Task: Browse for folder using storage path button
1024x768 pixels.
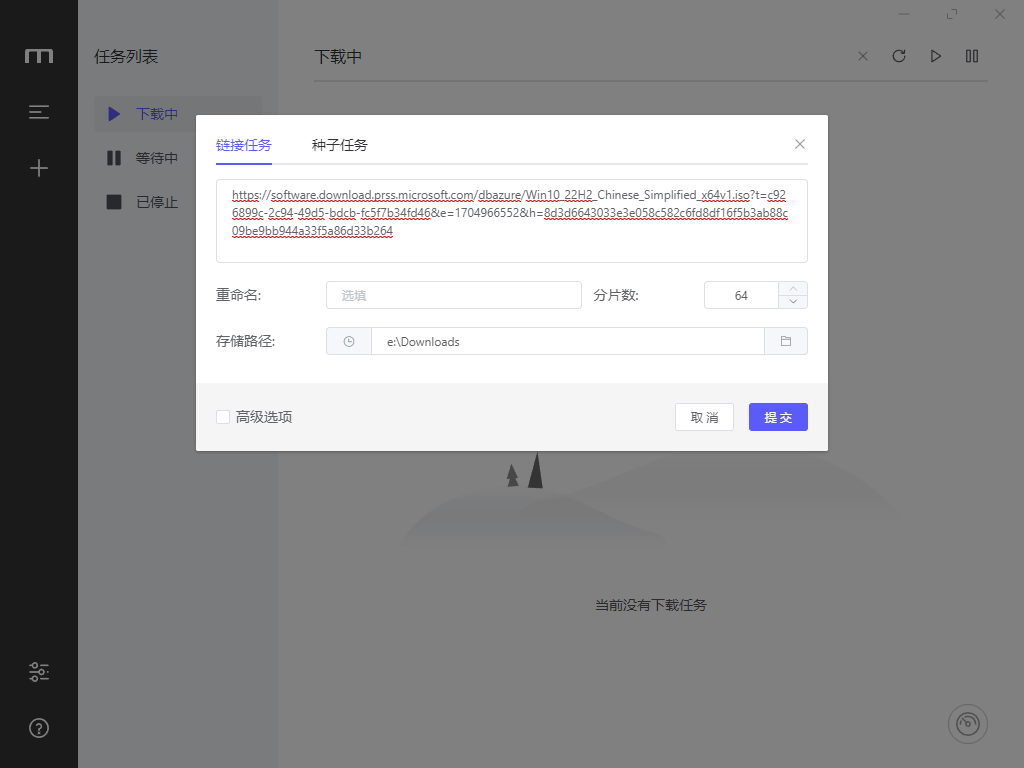Action: click(x=786, y=341)
